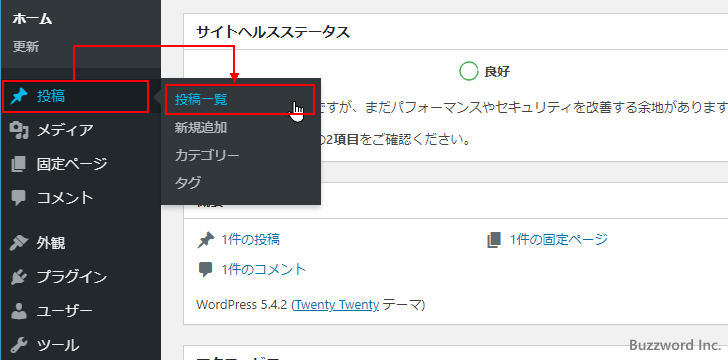
Task: Click the pushpin icon beside 投稿 menu
Action: (x=19, y=97)
